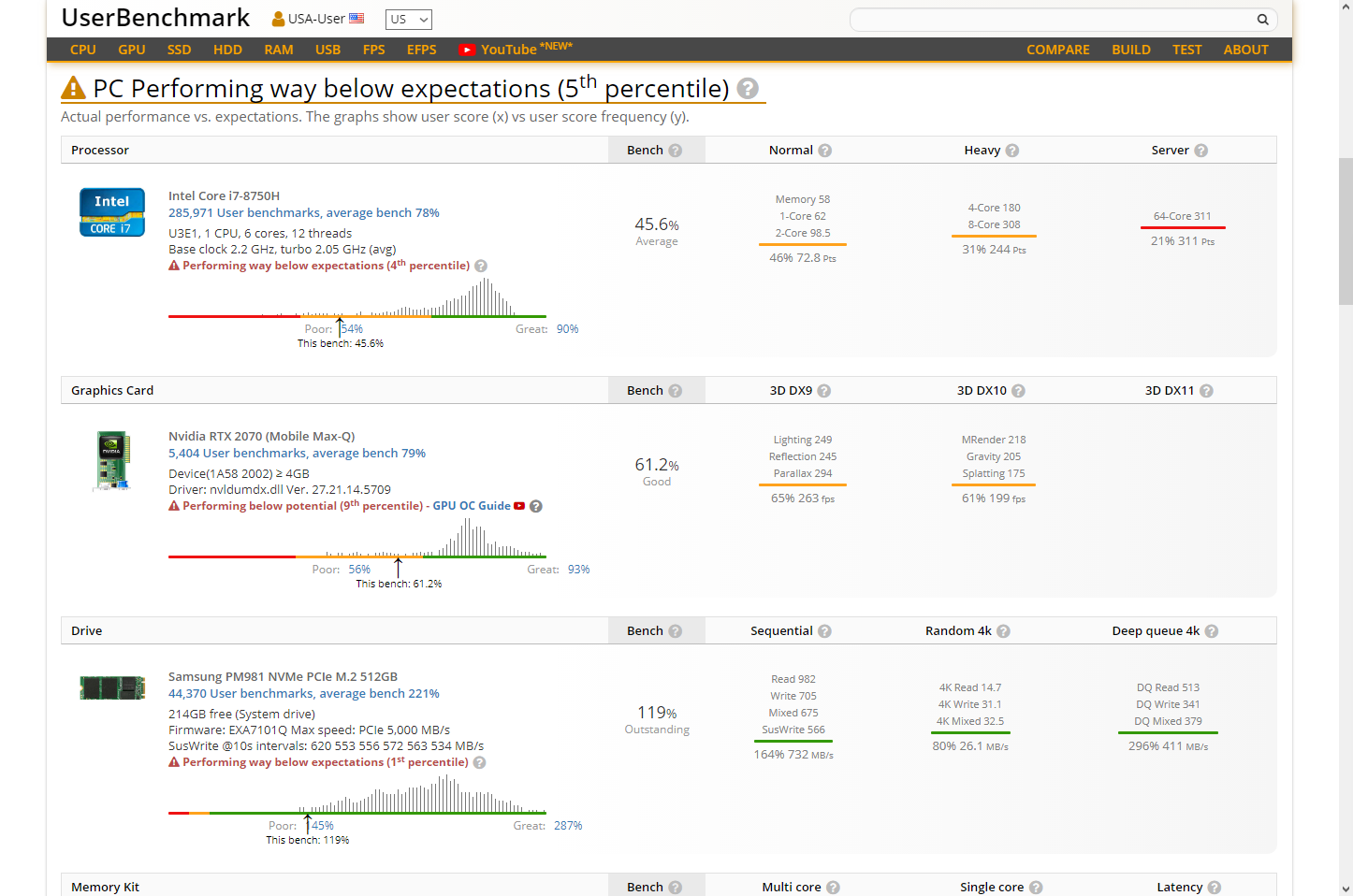Open the ABOUT page

[x=1246, y=50]
